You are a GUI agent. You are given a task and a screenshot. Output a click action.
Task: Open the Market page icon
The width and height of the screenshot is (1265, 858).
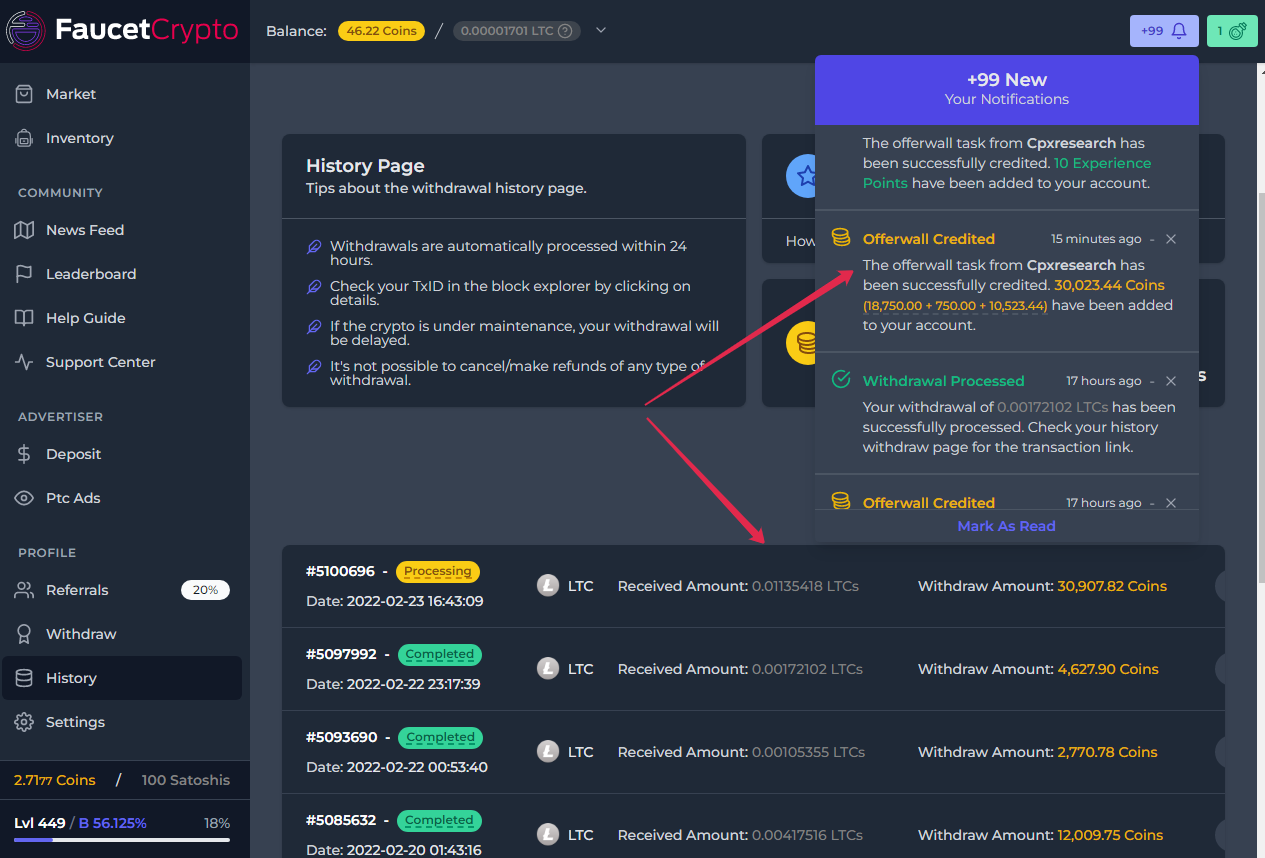(25, 94)
